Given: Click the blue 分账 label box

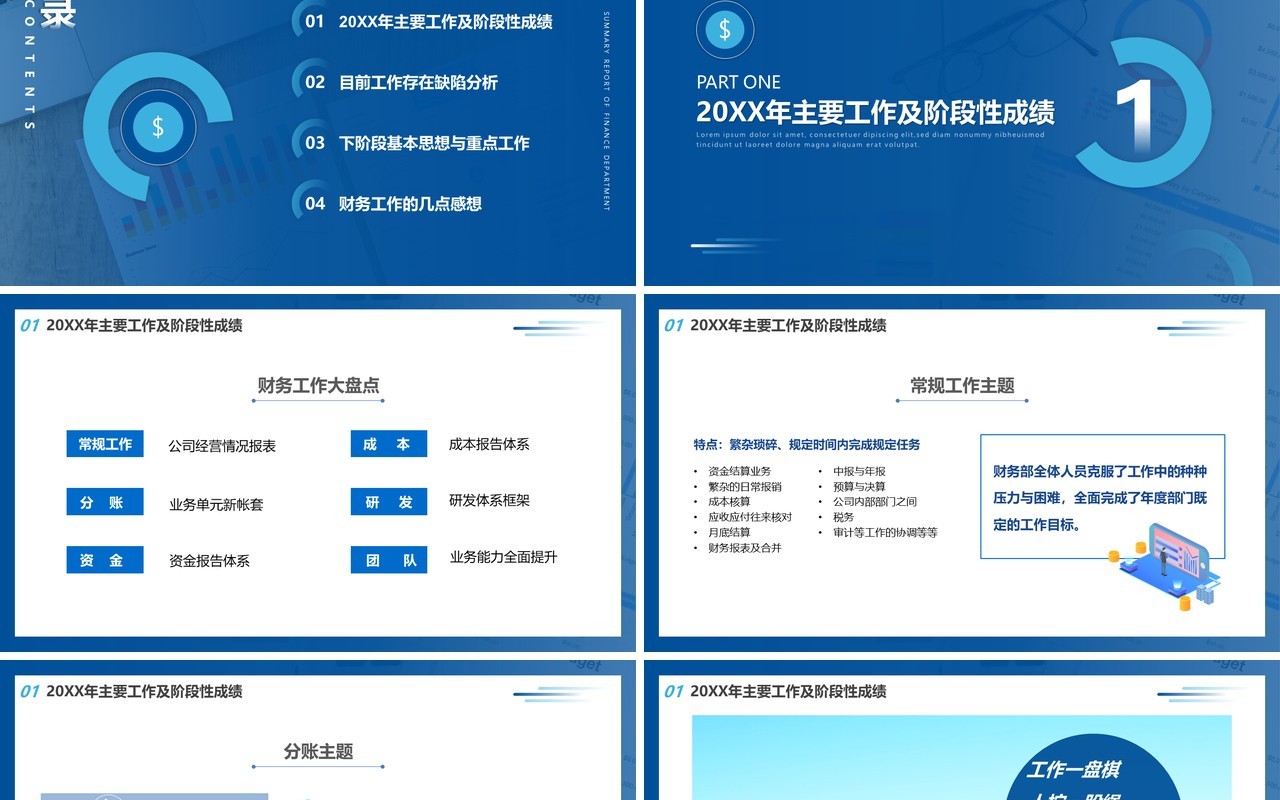Looking at the screenshot, I should [x=105, y=502].
